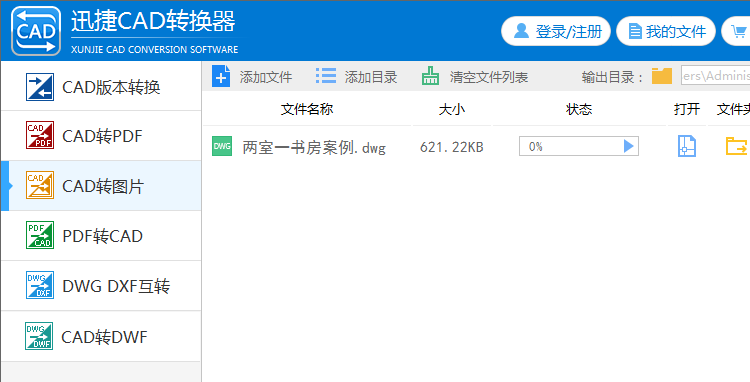Click the 打开 column header
The image size is (750, 382).
pyautogui.click(x=687, y=109)
